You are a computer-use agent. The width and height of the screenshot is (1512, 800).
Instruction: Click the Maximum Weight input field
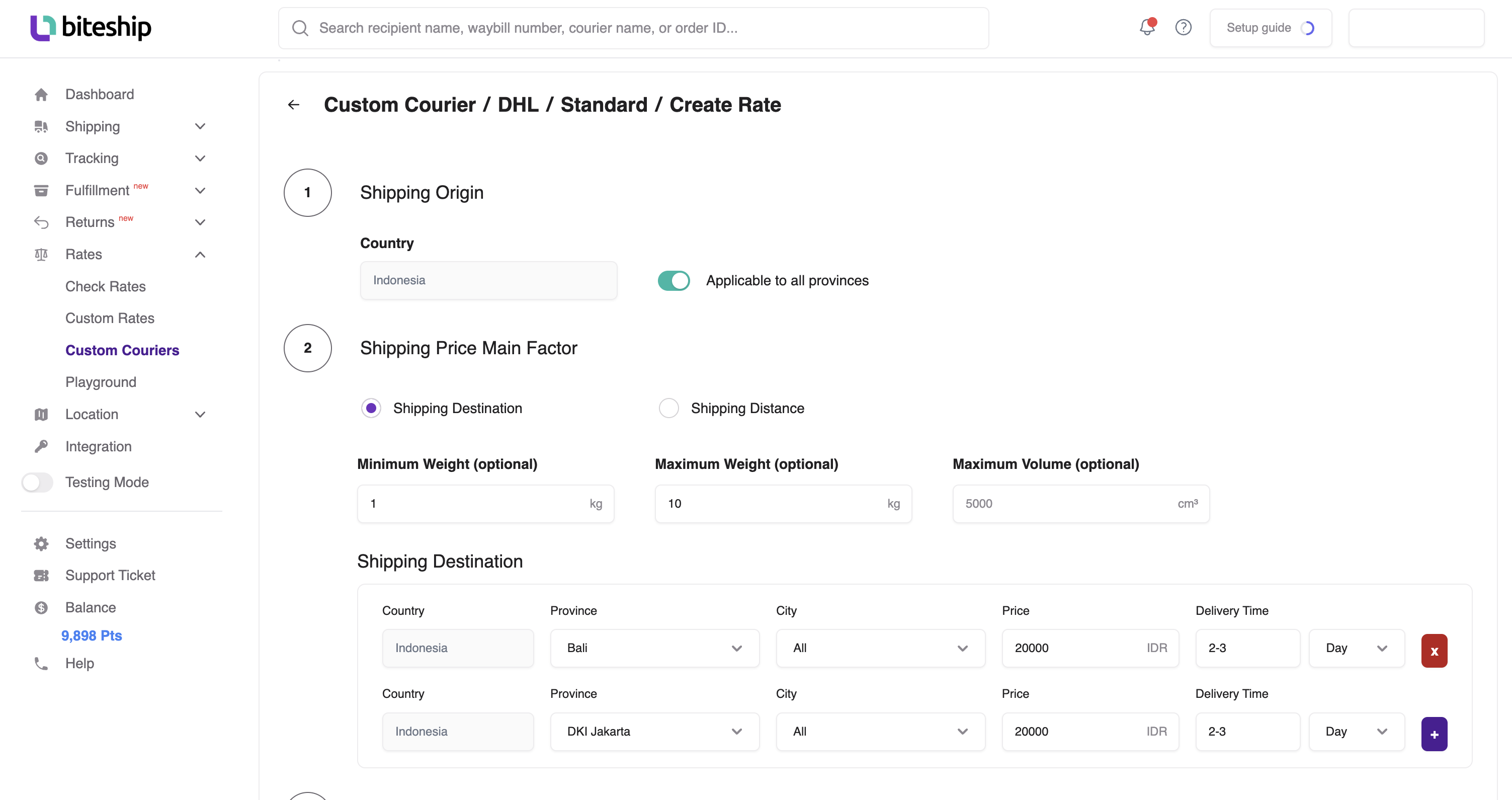[783, 504]
